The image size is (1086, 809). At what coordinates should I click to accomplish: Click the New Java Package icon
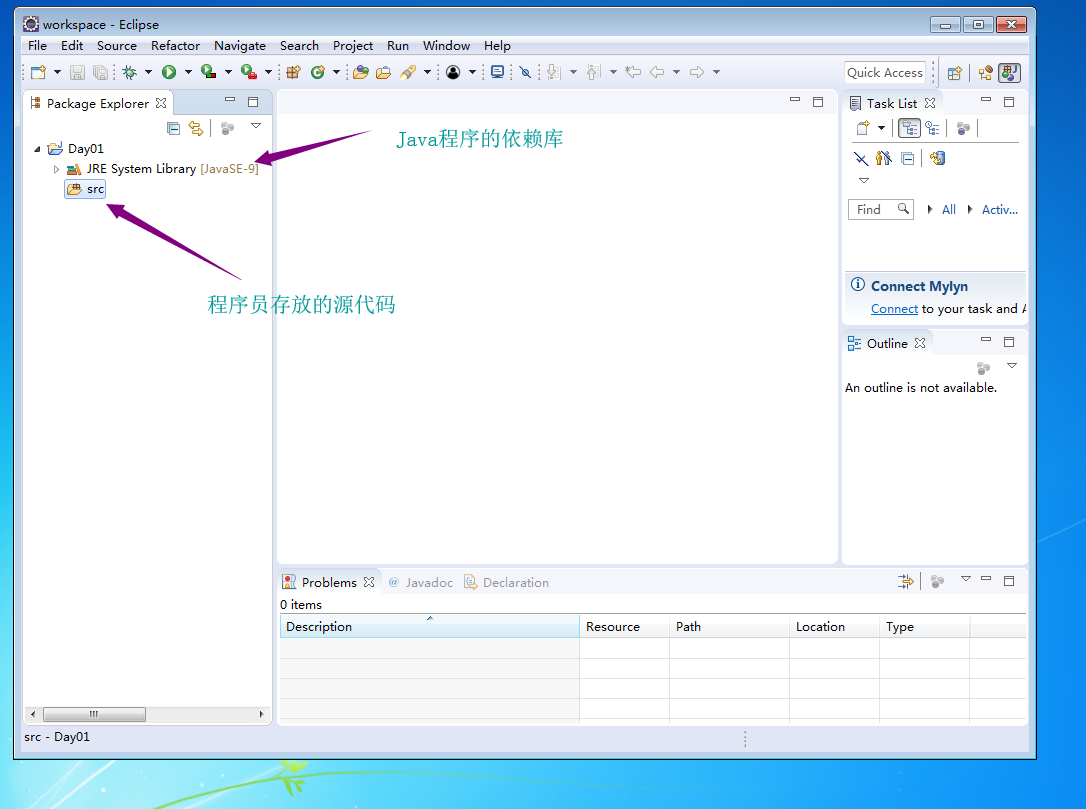point(294,72)
